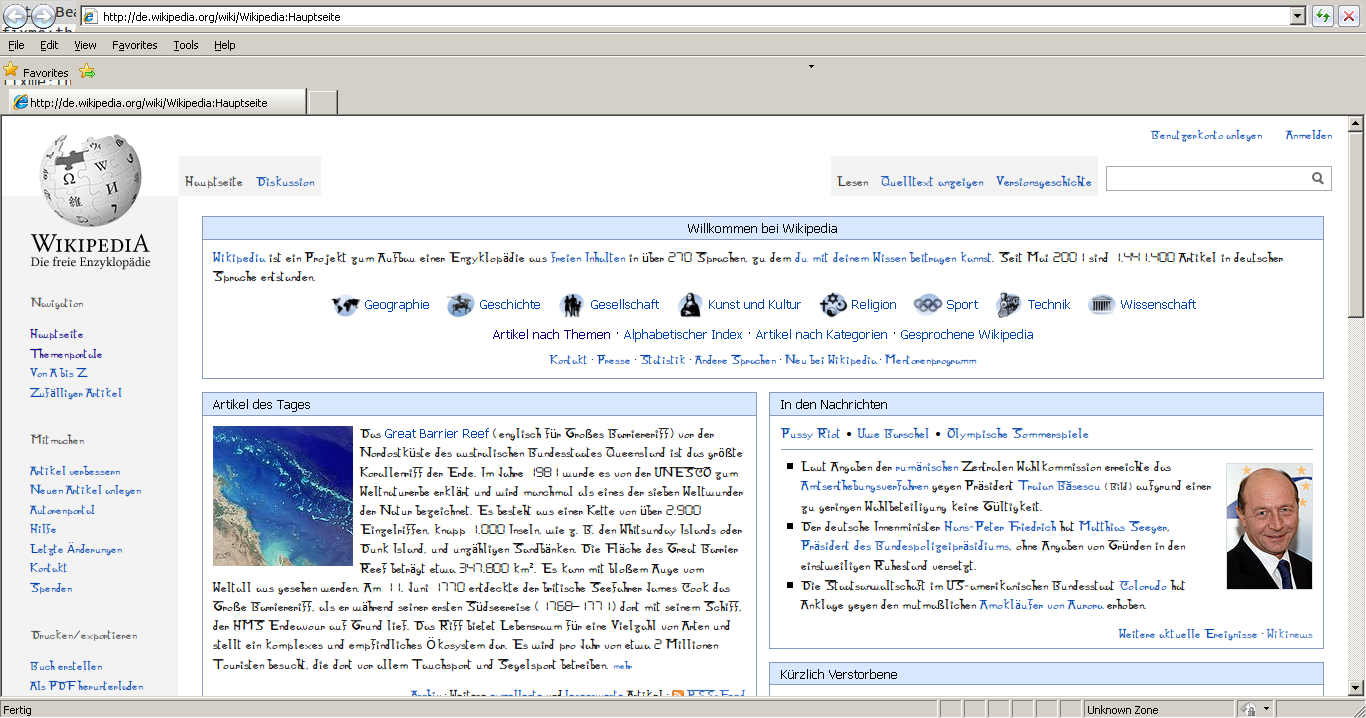
Task: Open the status bar zoom dropdown arrow
Action: 1266,709
